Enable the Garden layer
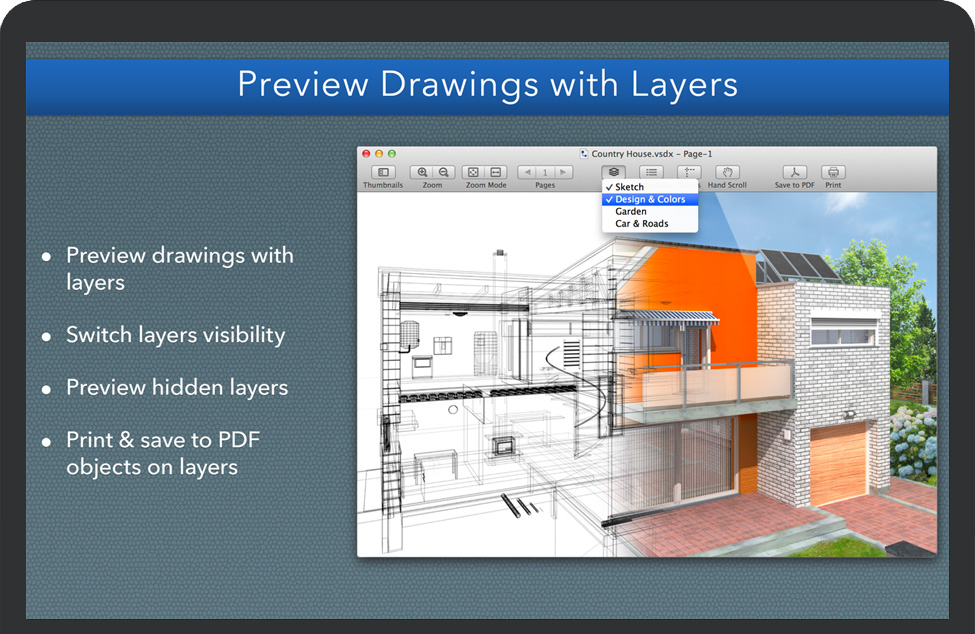Viewport: 975px width, 634px height. (631, 212)
